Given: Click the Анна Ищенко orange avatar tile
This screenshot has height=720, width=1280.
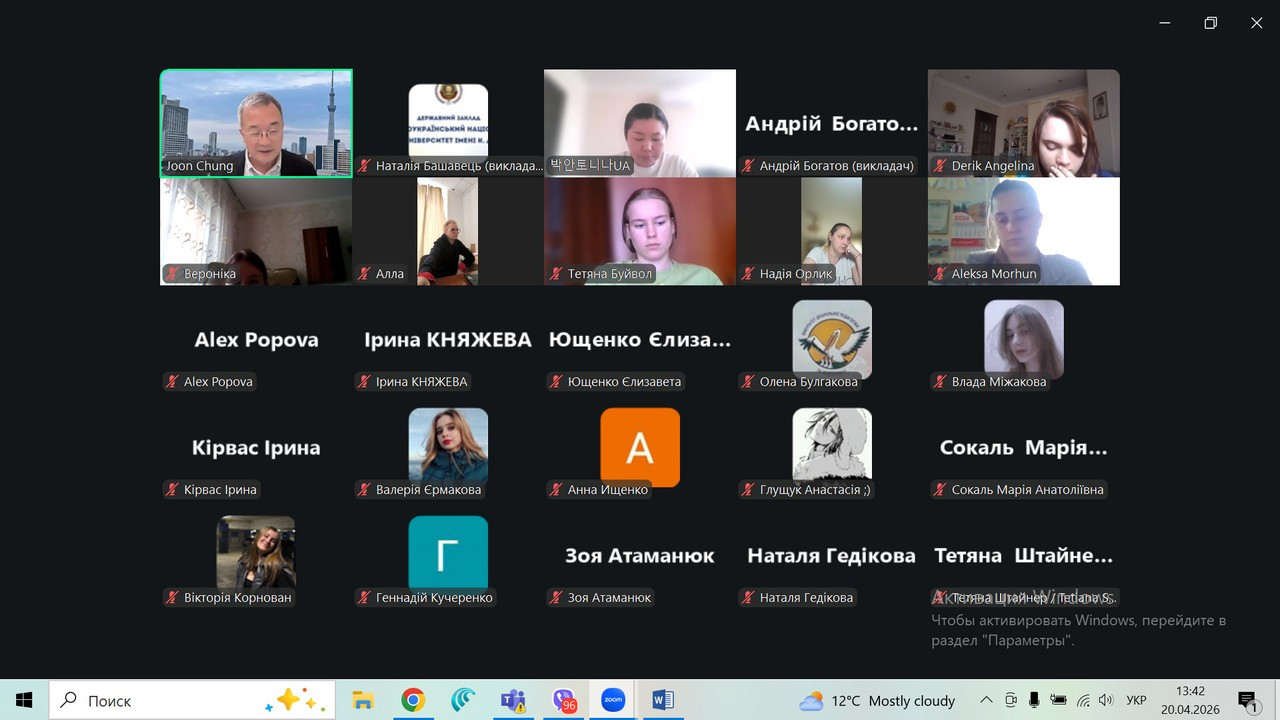Looking at the screenshot, I should 640,447.
